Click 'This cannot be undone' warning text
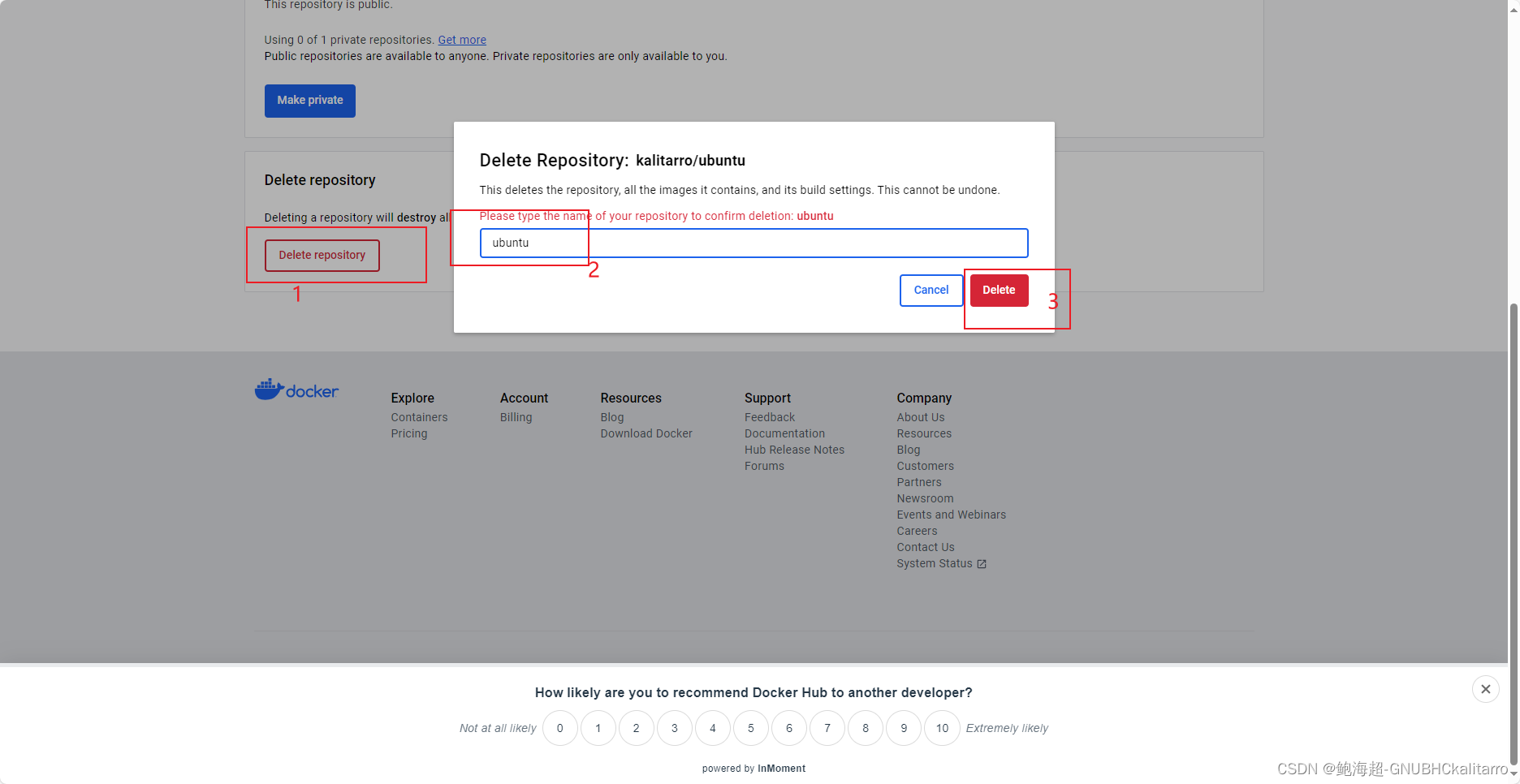Image resolution: width=1520 pixels, height=784 pixels. 938,190
